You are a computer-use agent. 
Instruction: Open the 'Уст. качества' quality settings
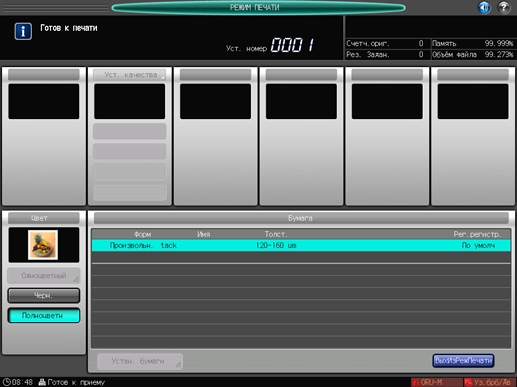point(130,75)
